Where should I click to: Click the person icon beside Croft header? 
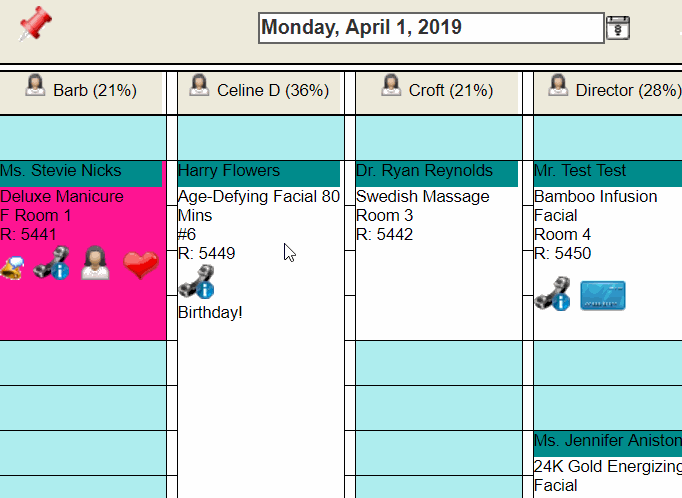[391, 85]
